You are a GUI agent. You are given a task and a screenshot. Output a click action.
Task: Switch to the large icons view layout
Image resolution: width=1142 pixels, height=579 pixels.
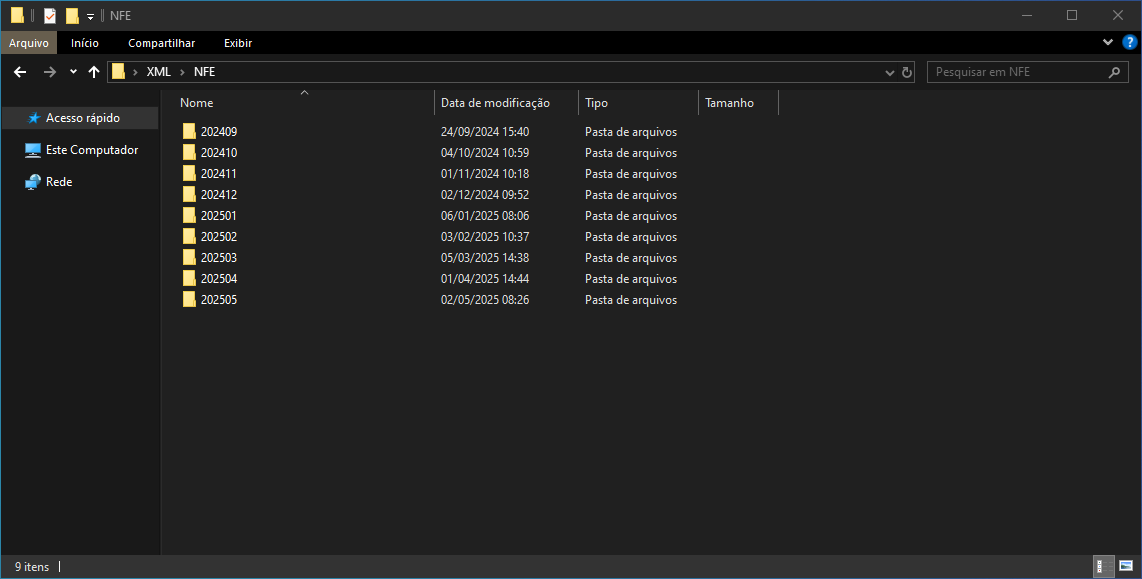[x=1126, y=566]
